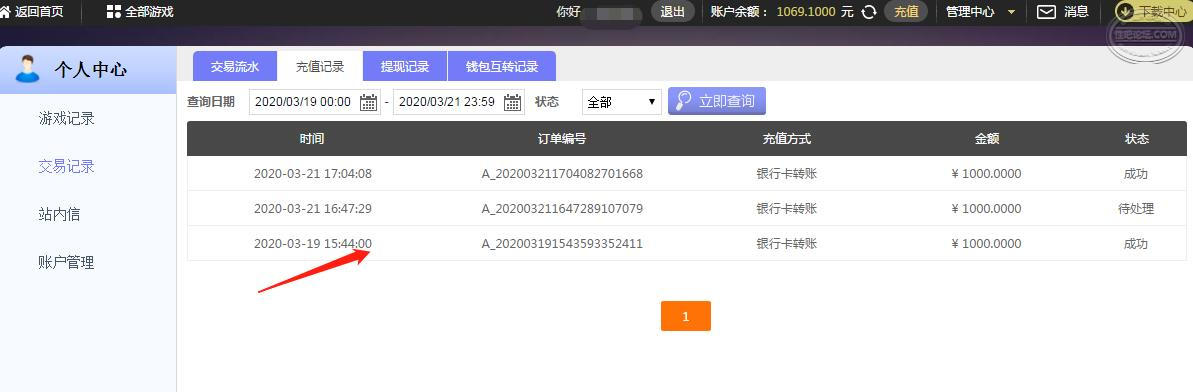Click the 管理中心 menu label
The height and width of the screenshot is (392, 1193).
tap(970, 11)
